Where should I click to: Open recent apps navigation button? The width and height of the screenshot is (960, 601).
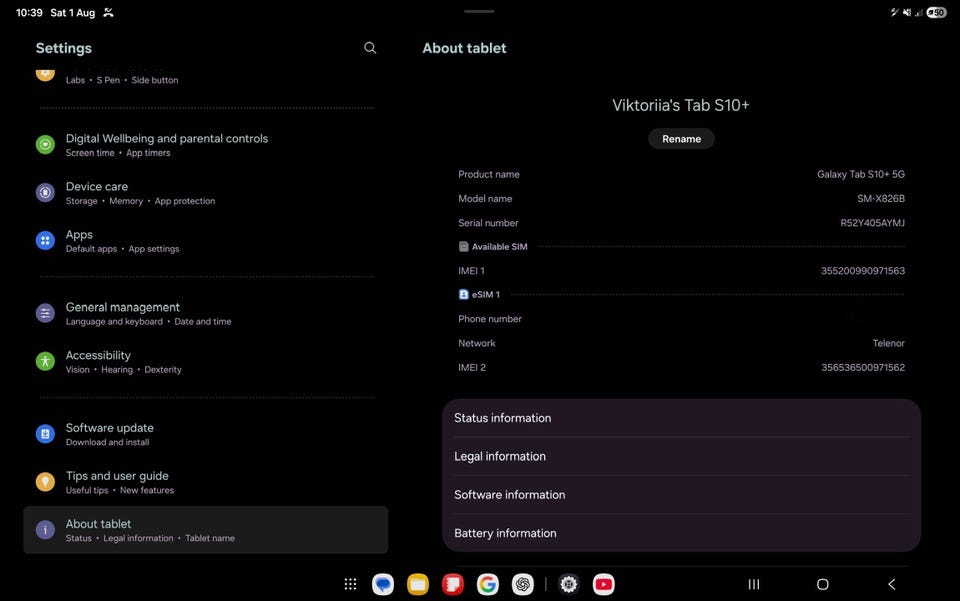coord(754,584)
